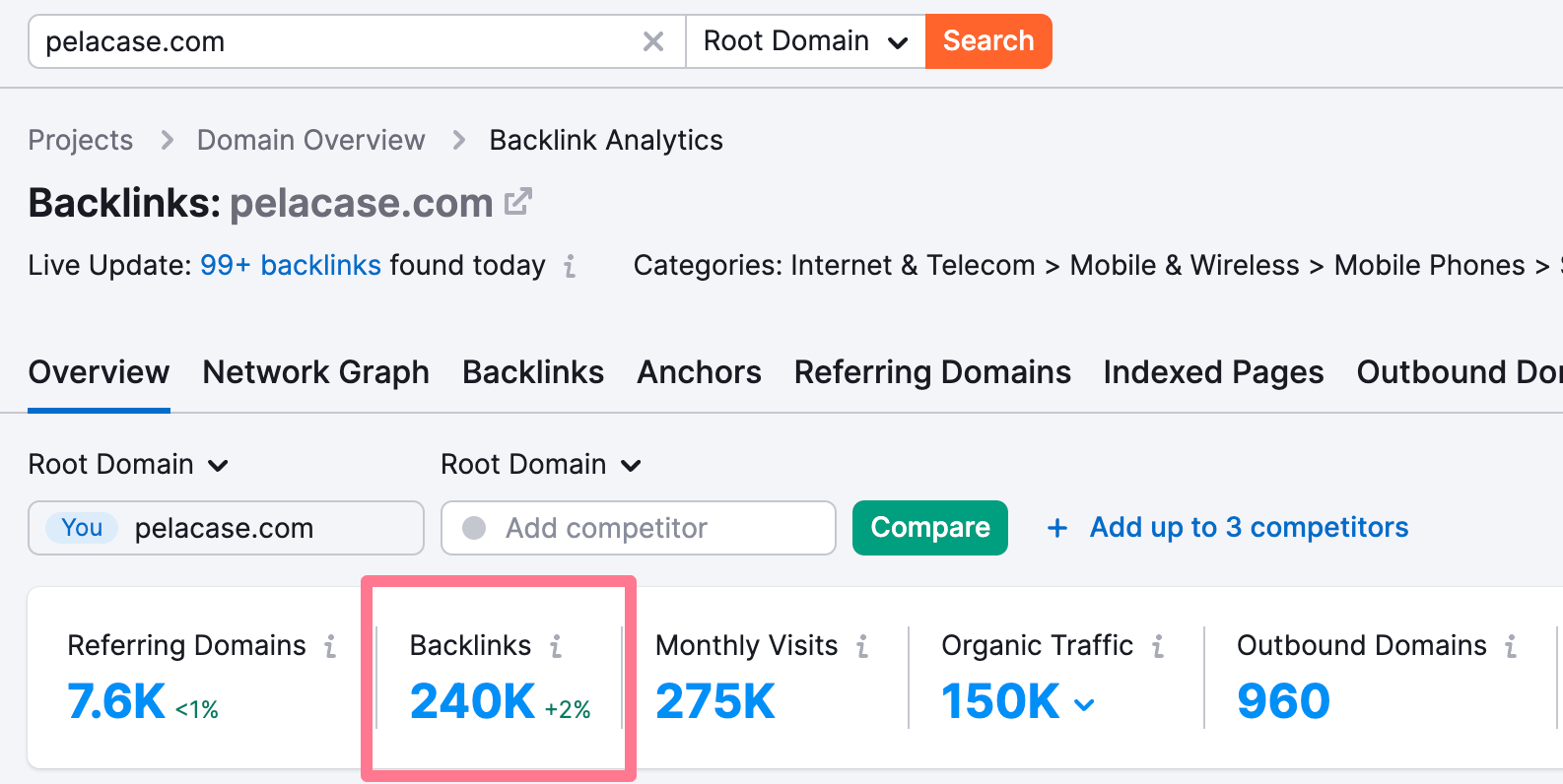Expand Root Domain selector above competitor field
Viewport: 1563px width, 784px height.
(x=541, y=465)
